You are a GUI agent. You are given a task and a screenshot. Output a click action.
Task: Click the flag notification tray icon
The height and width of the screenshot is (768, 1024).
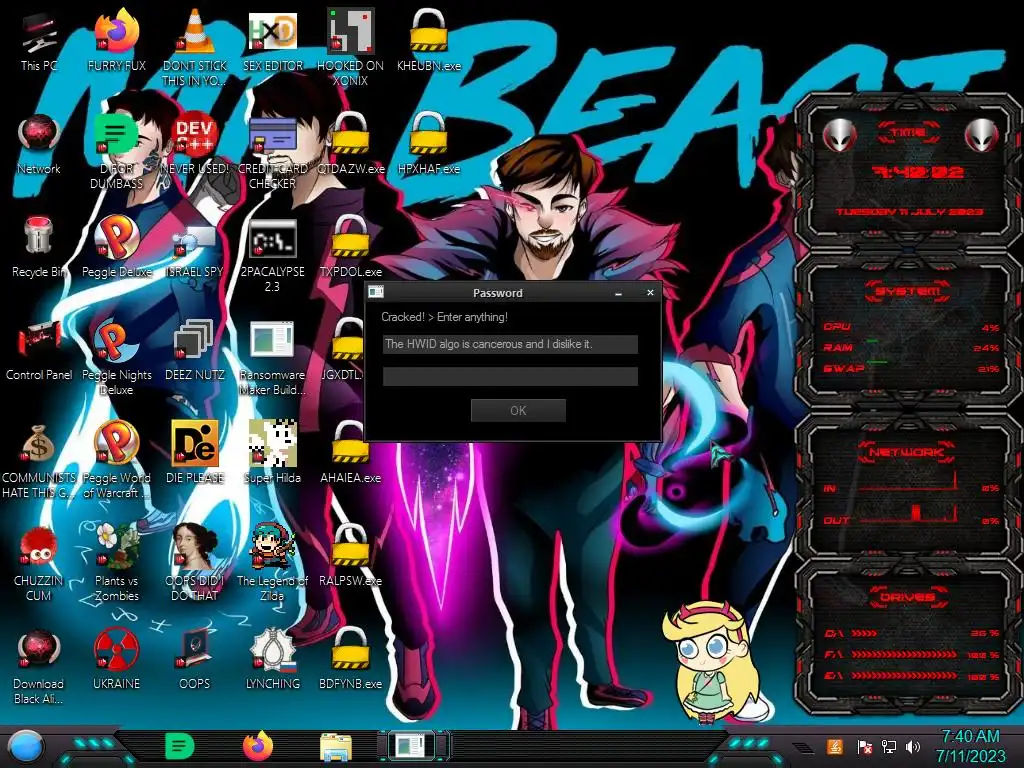point(864,746)
